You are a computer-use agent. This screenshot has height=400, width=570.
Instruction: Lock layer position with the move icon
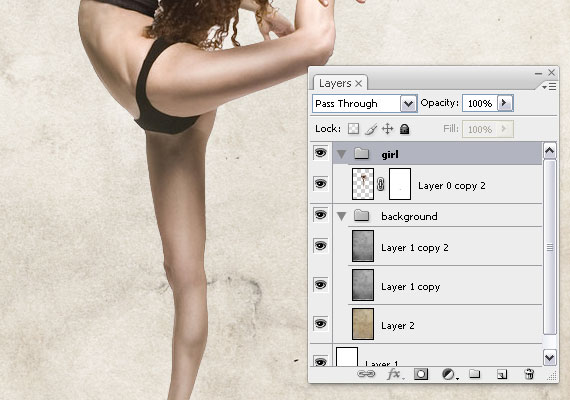[388, 129]
